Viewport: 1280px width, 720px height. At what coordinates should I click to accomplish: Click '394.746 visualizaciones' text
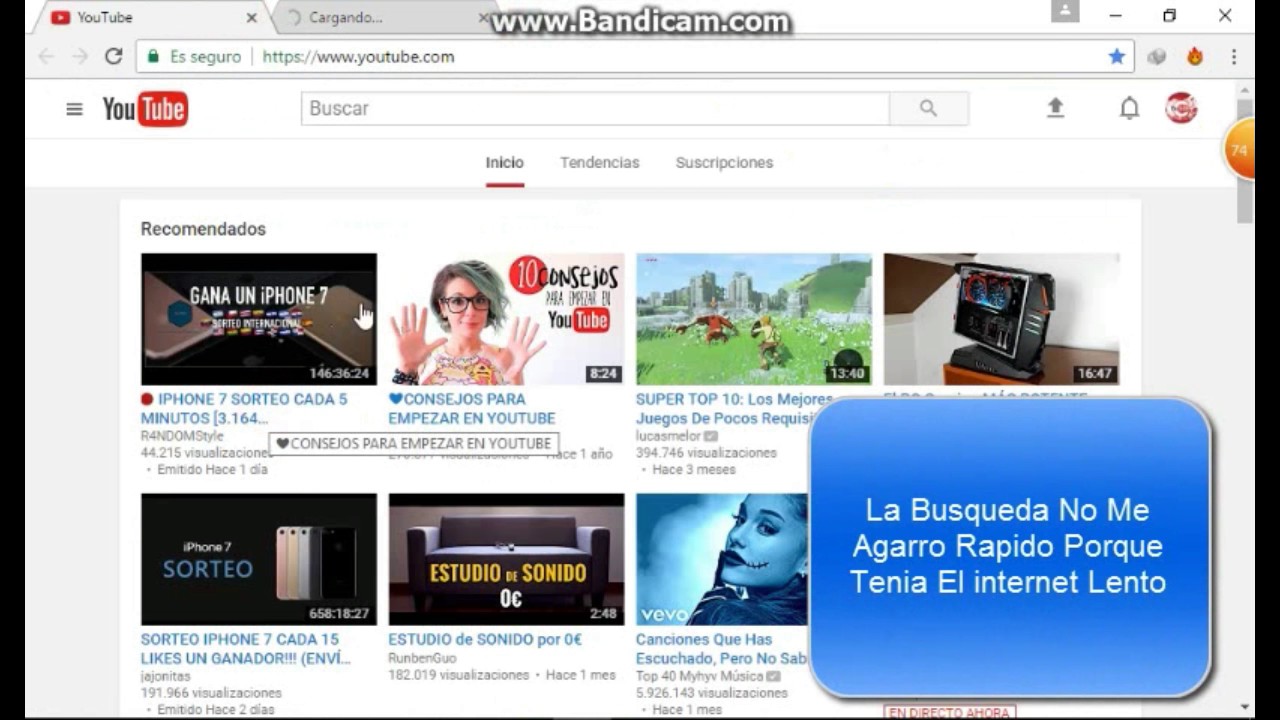pos(706,453)
